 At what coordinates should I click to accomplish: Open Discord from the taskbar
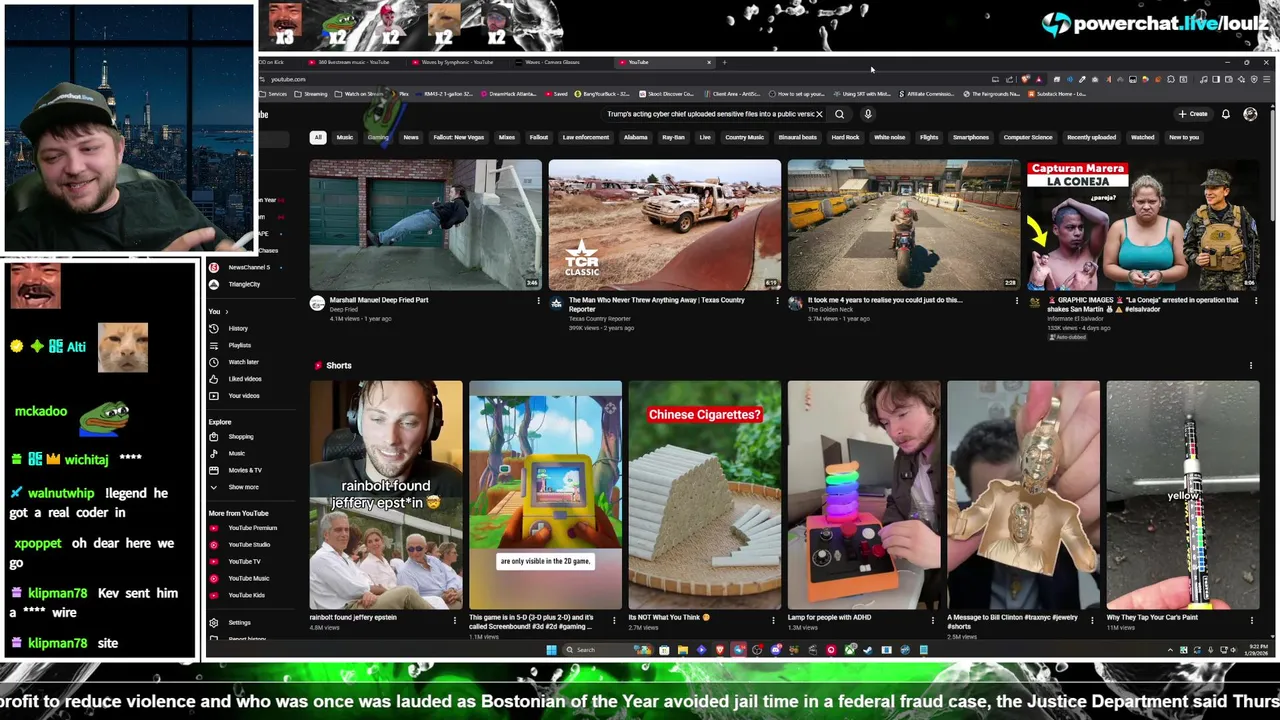tap(776, 650)
